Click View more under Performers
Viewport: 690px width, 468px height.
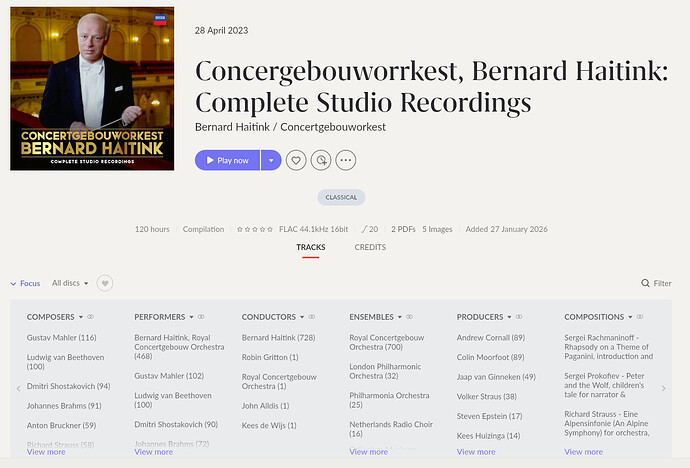tap(154, 452)
